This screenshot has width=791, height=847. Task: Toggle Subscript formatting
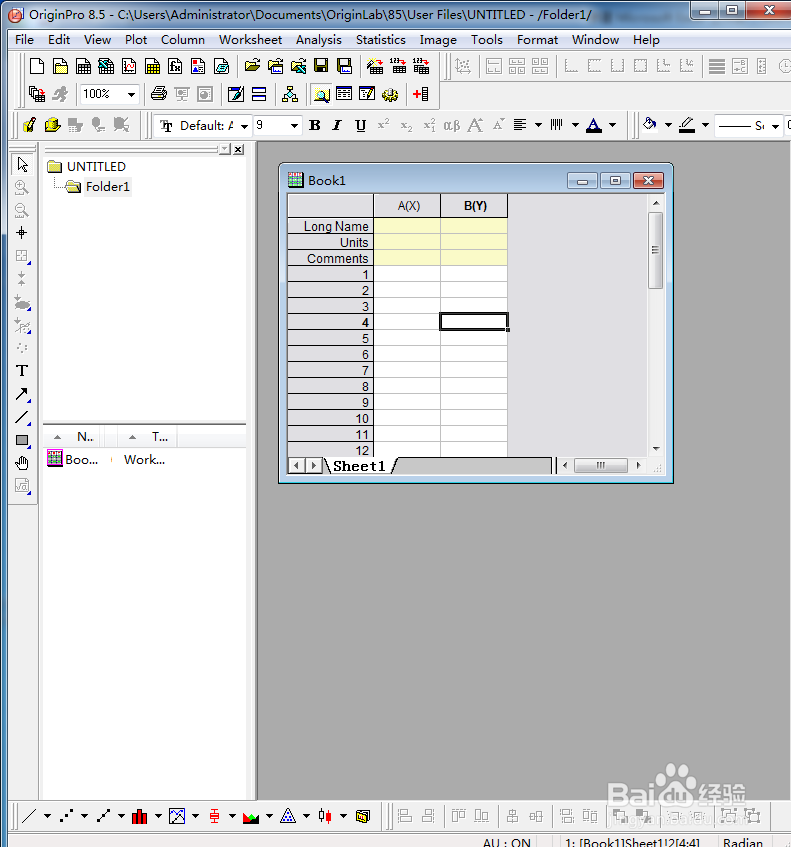(406, 125)
